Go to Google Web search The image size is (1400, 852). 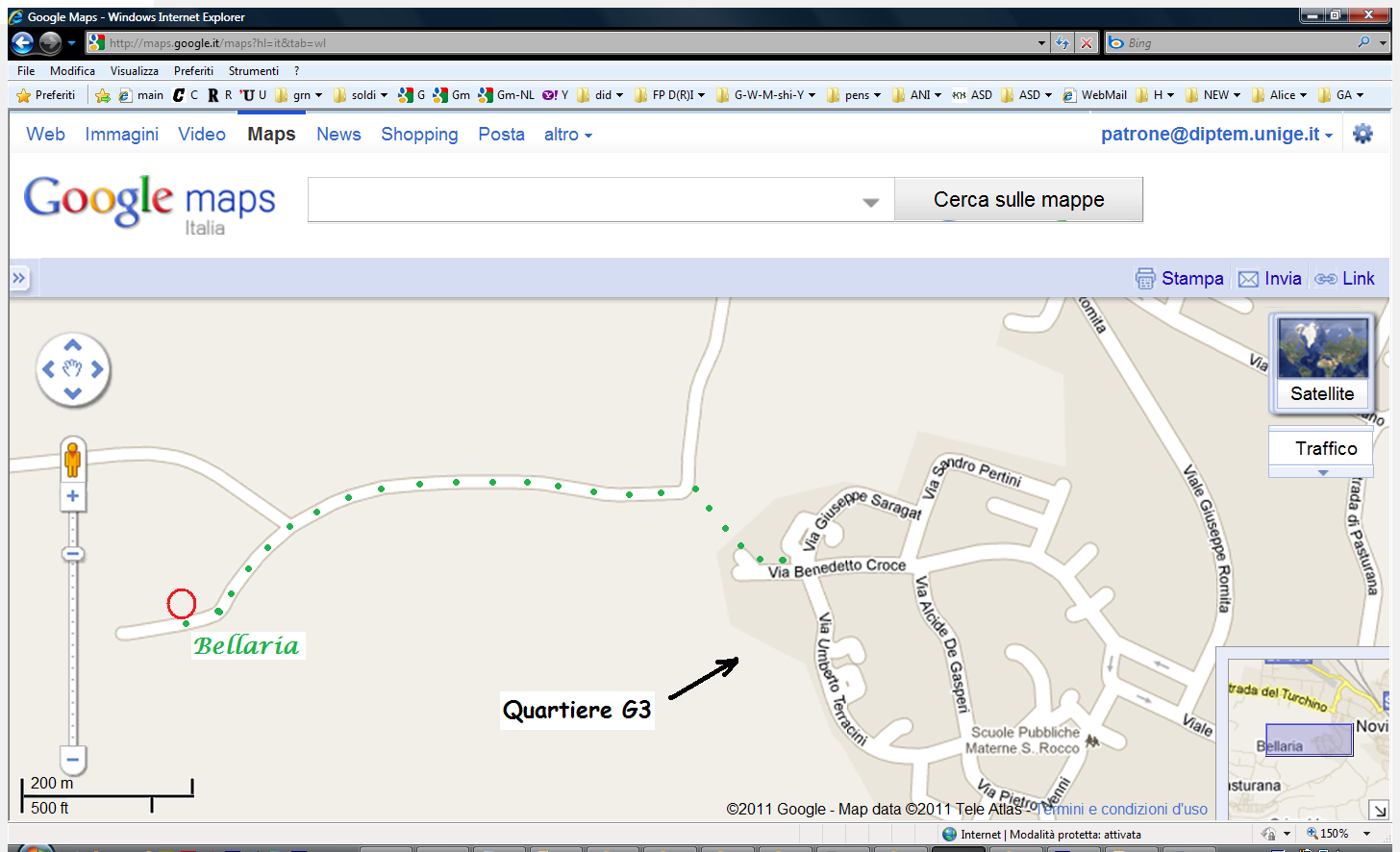click(x=45, y=134)
